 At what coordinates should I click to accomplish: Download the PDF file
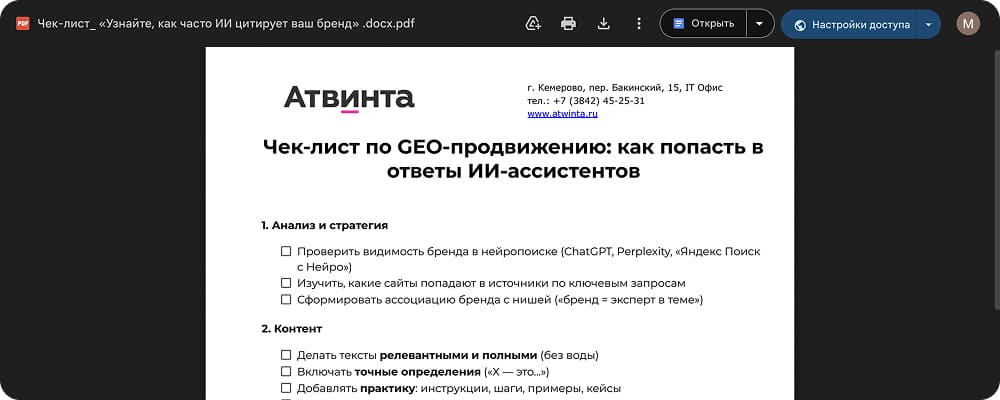pyautogui.click(x=603, y=23)
